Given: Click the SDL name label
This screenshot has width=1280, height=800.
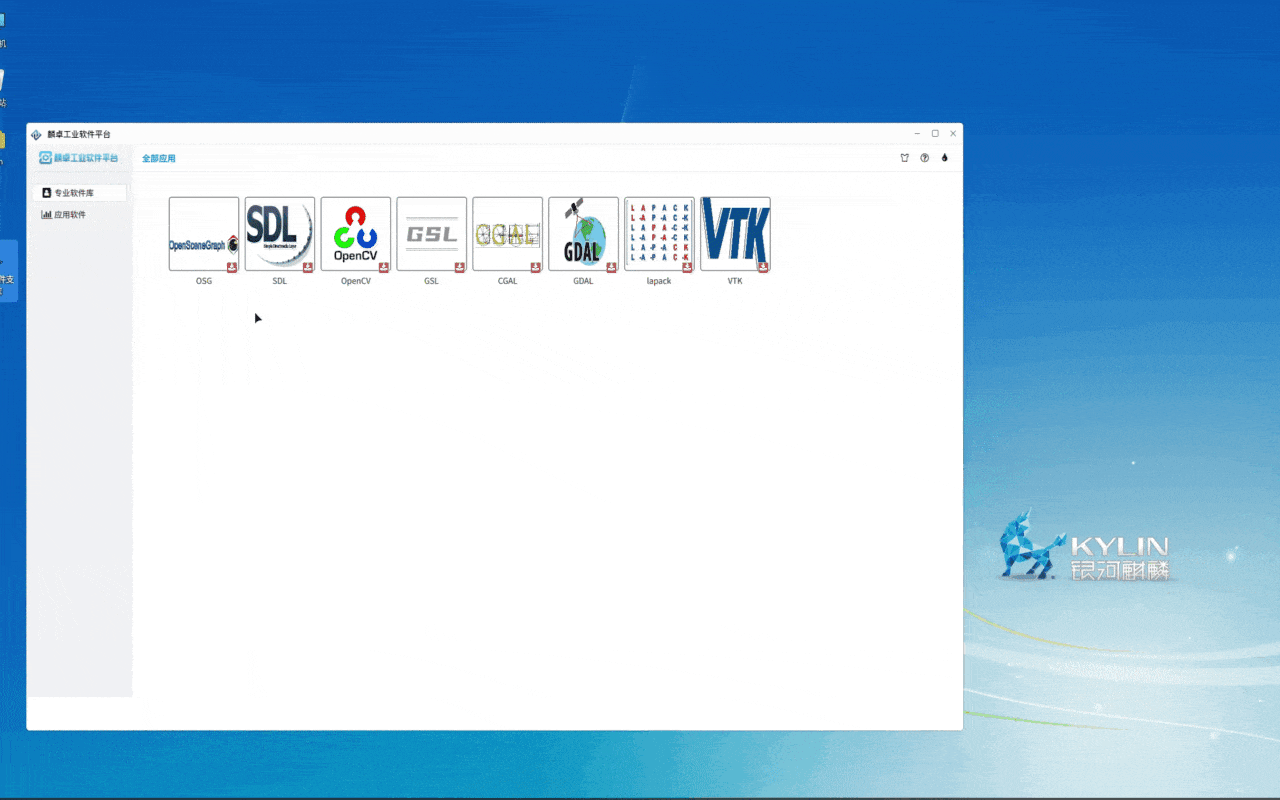Looking at the screenshot, I should 280,281.
